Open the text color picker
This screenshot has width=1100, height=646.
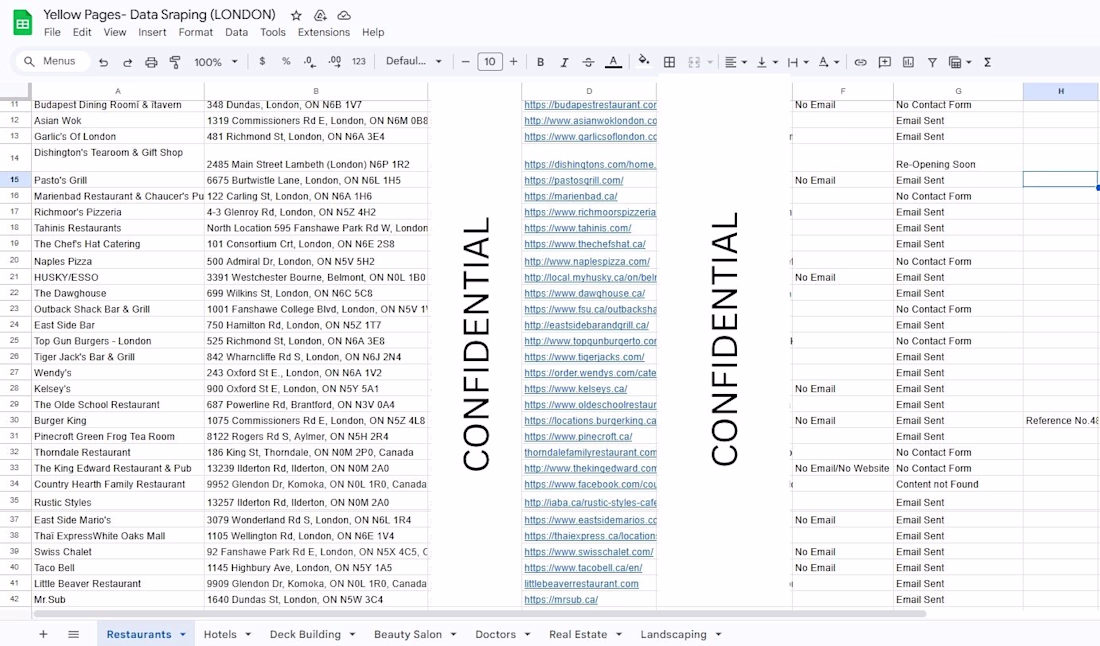coord(613,62)
